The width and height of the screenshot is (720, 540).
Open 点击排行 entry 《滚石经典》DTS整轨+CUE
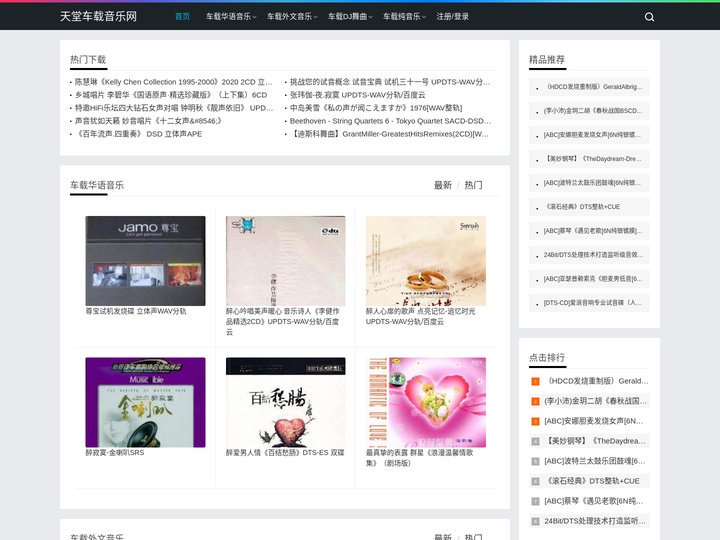pyautogui.click(x=592, y=481)
